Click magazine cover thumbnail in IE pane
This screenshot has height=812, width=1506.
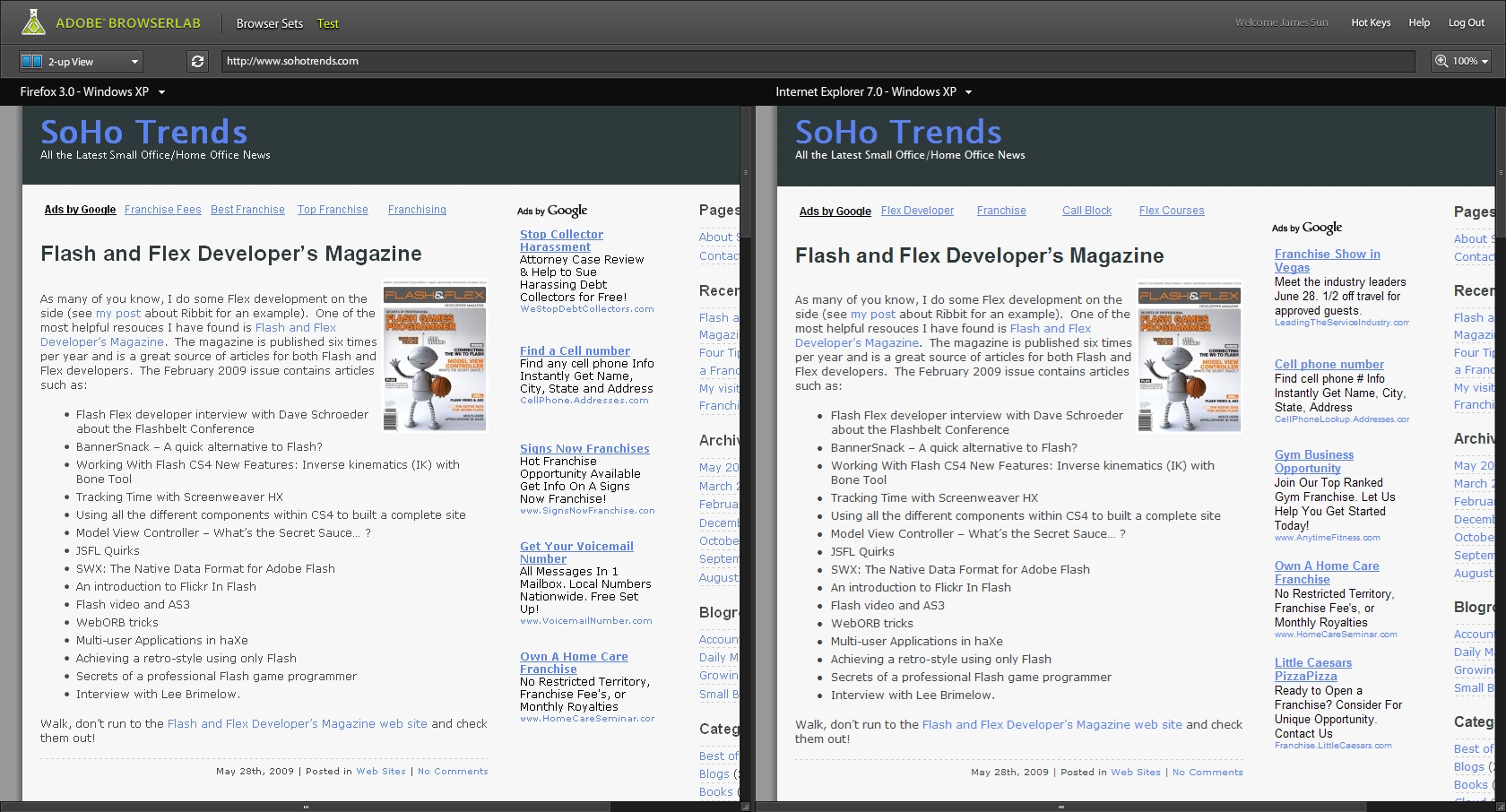pos(1190,357)
